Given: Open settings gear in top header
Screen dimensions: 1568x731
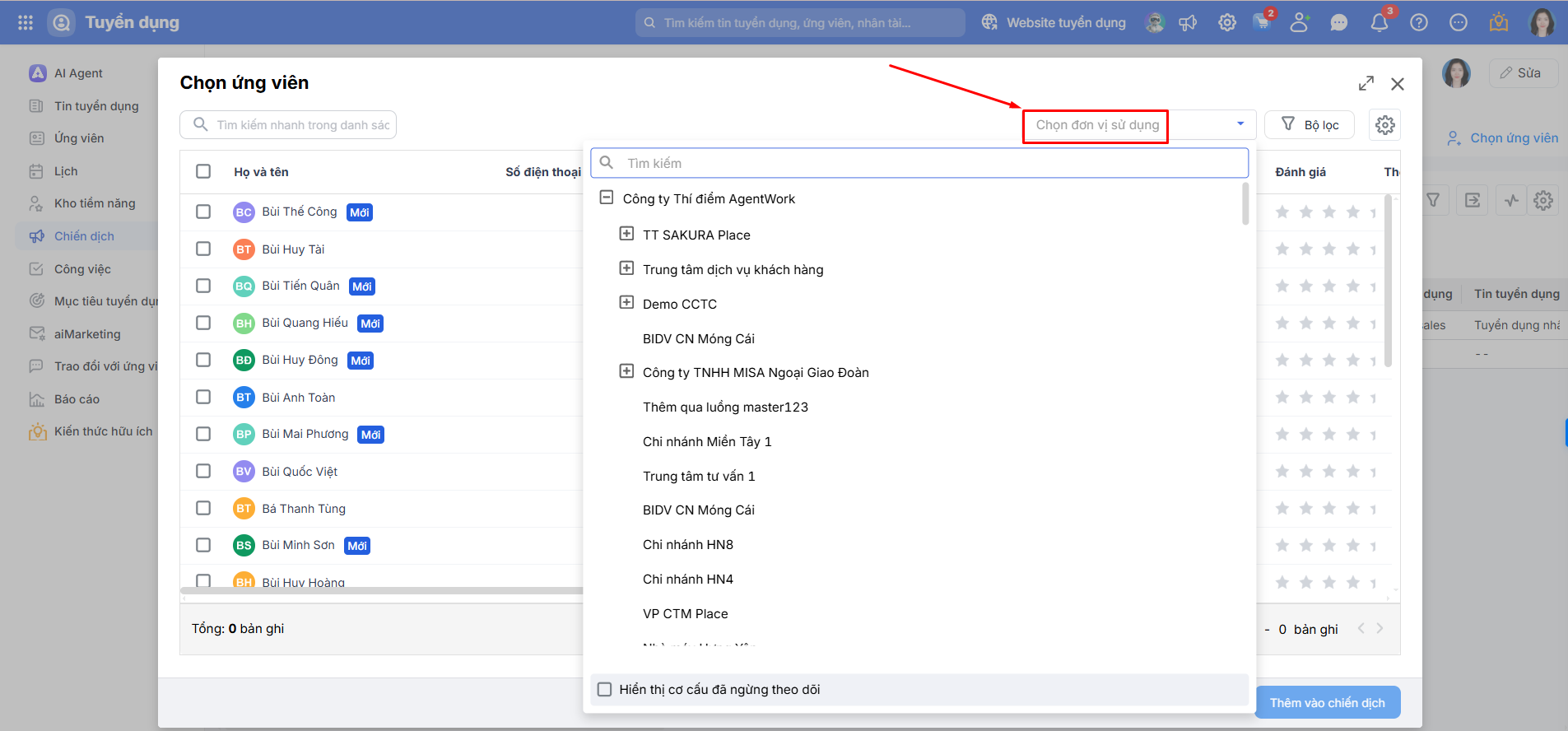Looking at the screenshot, I should point(1227,22).
